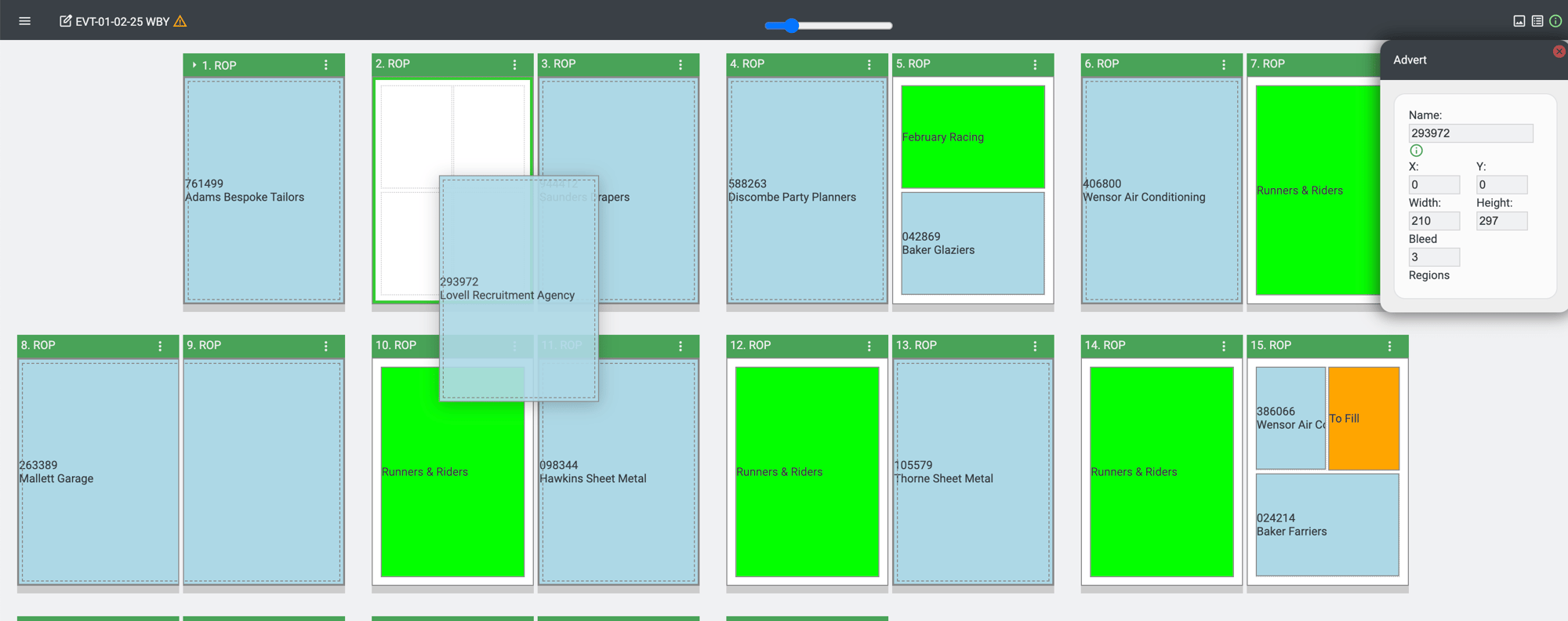Click the EVT-01-02-25 WBY document title

122,22
